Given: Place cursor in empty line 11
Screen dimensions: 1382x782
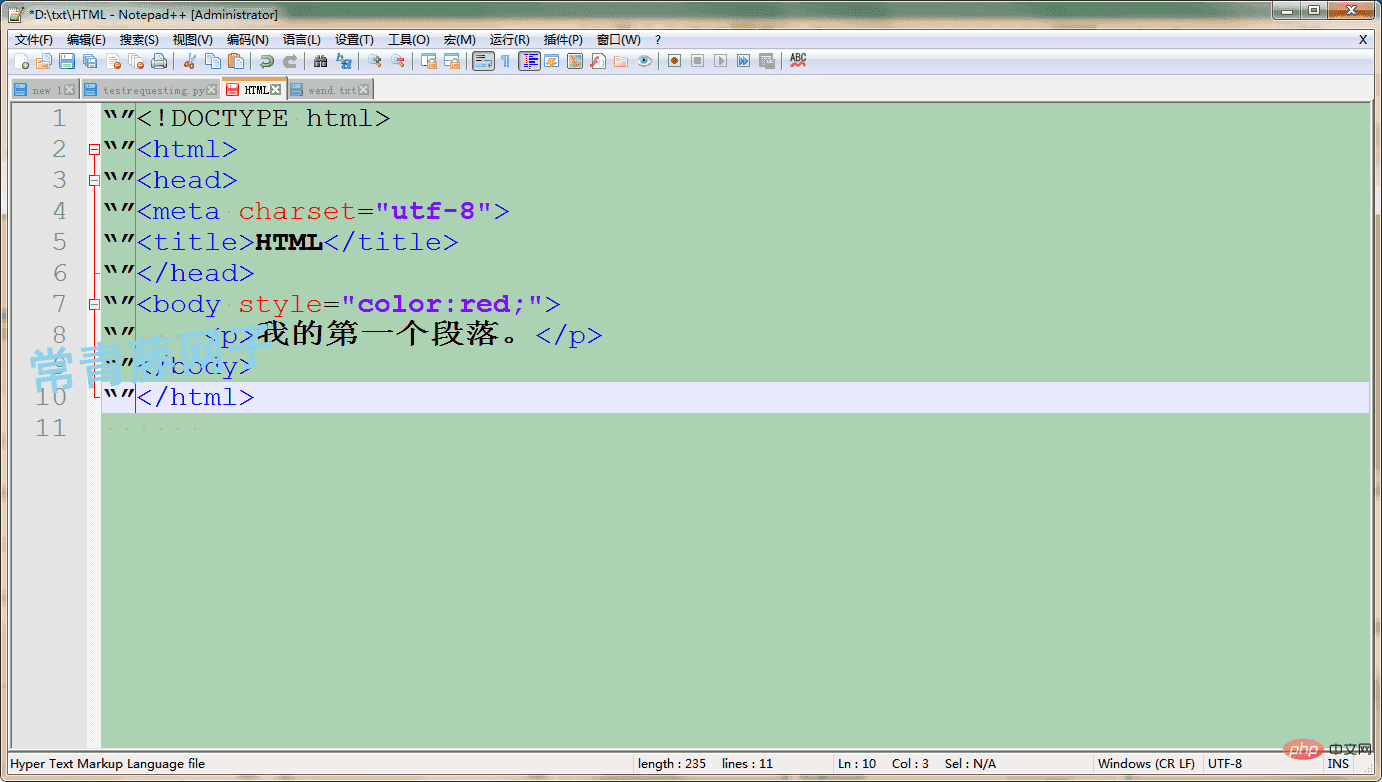Looking at the screenshot, I should pyautogui.click(x=735, y=428).
